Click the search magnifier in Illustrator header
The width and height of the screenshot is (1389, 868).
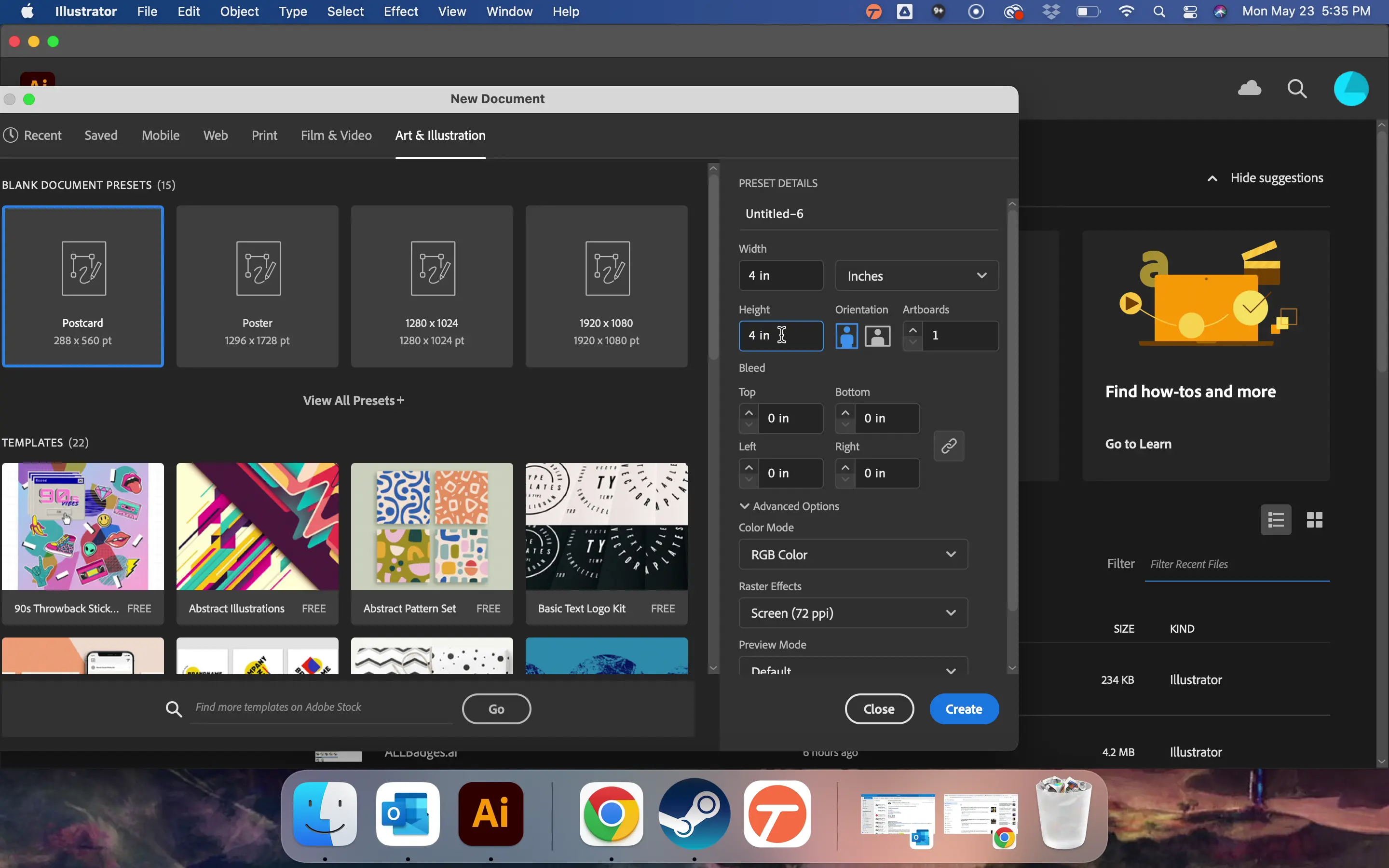coord(1297,89)
